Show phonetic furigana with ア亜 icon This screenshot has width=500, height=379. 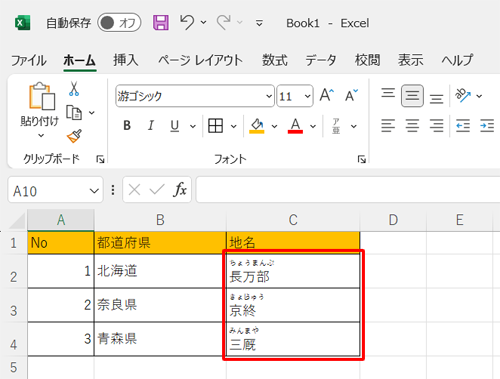point(336,126)
